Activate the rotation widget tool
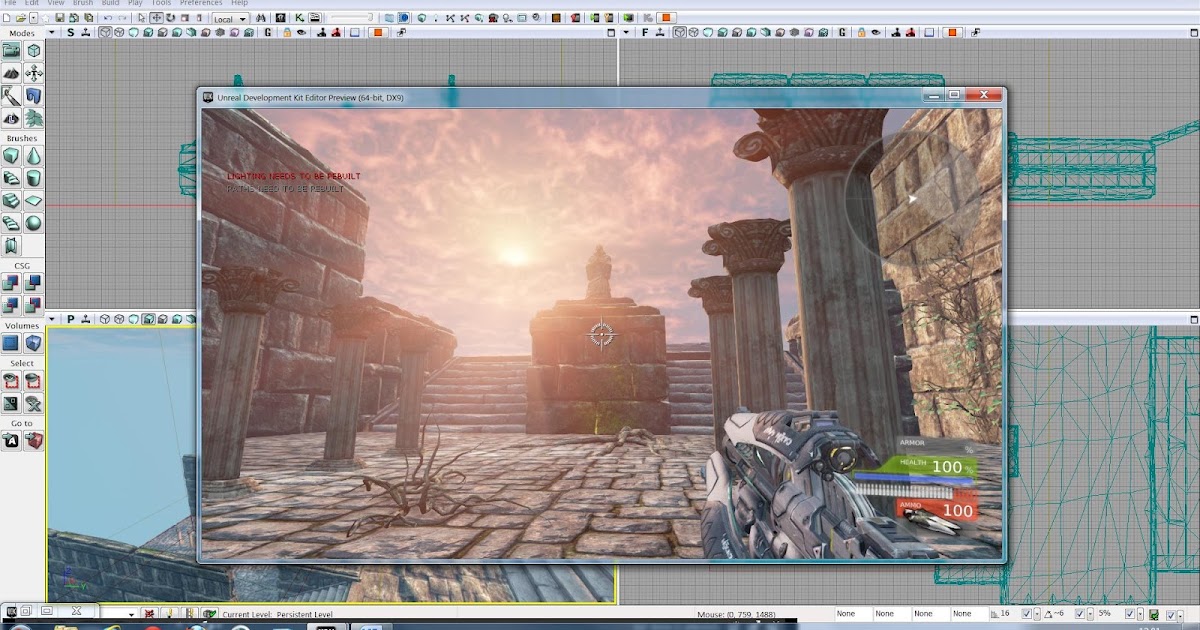Viewport: 1200px width, 630px height. 171,18
